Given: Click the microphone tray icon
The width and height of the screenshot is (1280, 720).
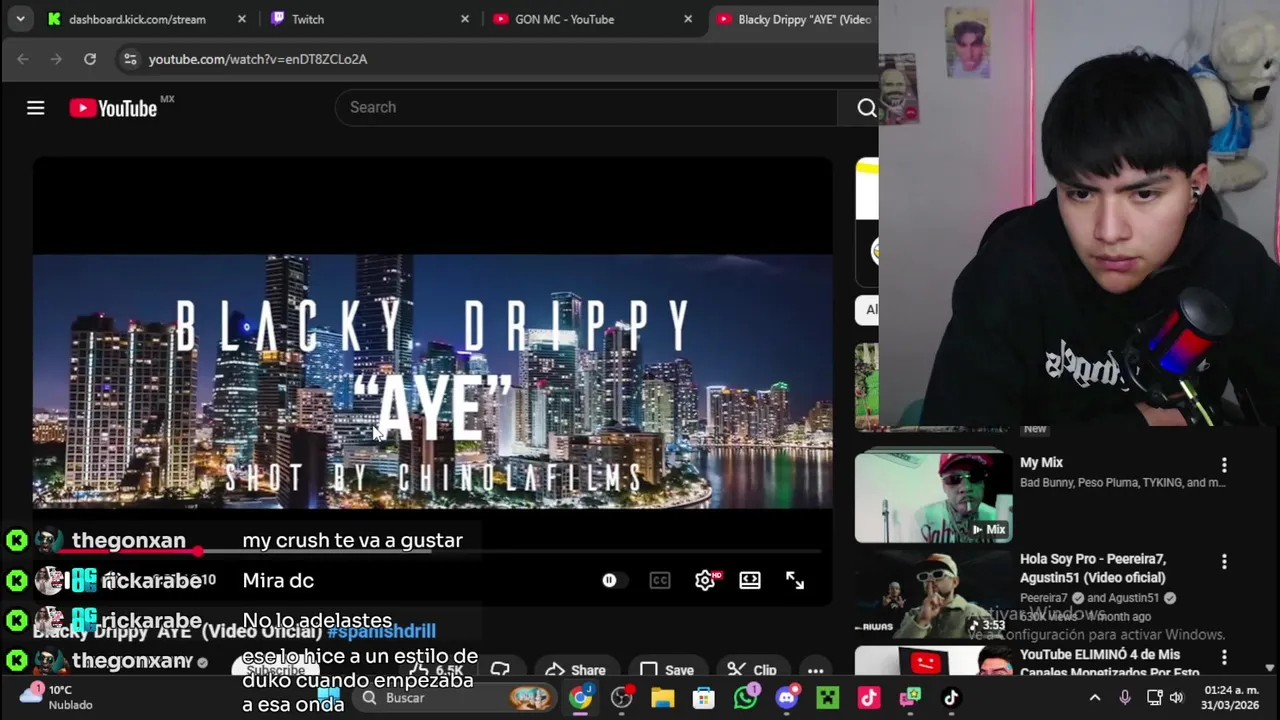Looking at the screenshot, I should [1125, 698].
